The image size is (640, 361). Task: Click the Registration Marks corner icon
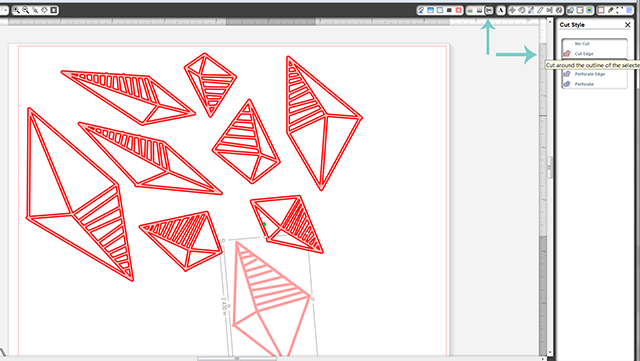(x=620, y=10)
